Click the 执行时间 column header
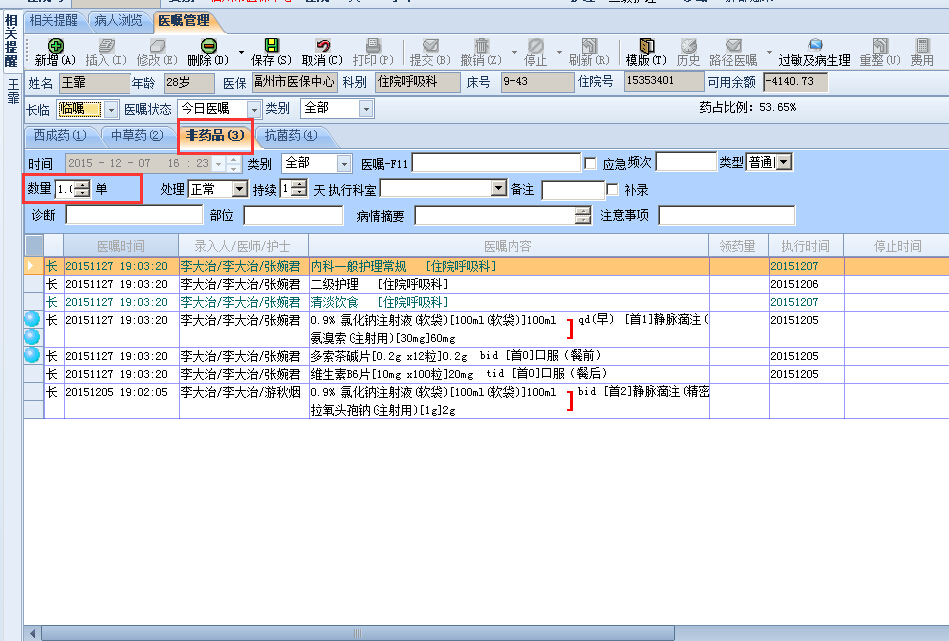The width and height of the screenshot is (949, 641). (x=806, y=246)
